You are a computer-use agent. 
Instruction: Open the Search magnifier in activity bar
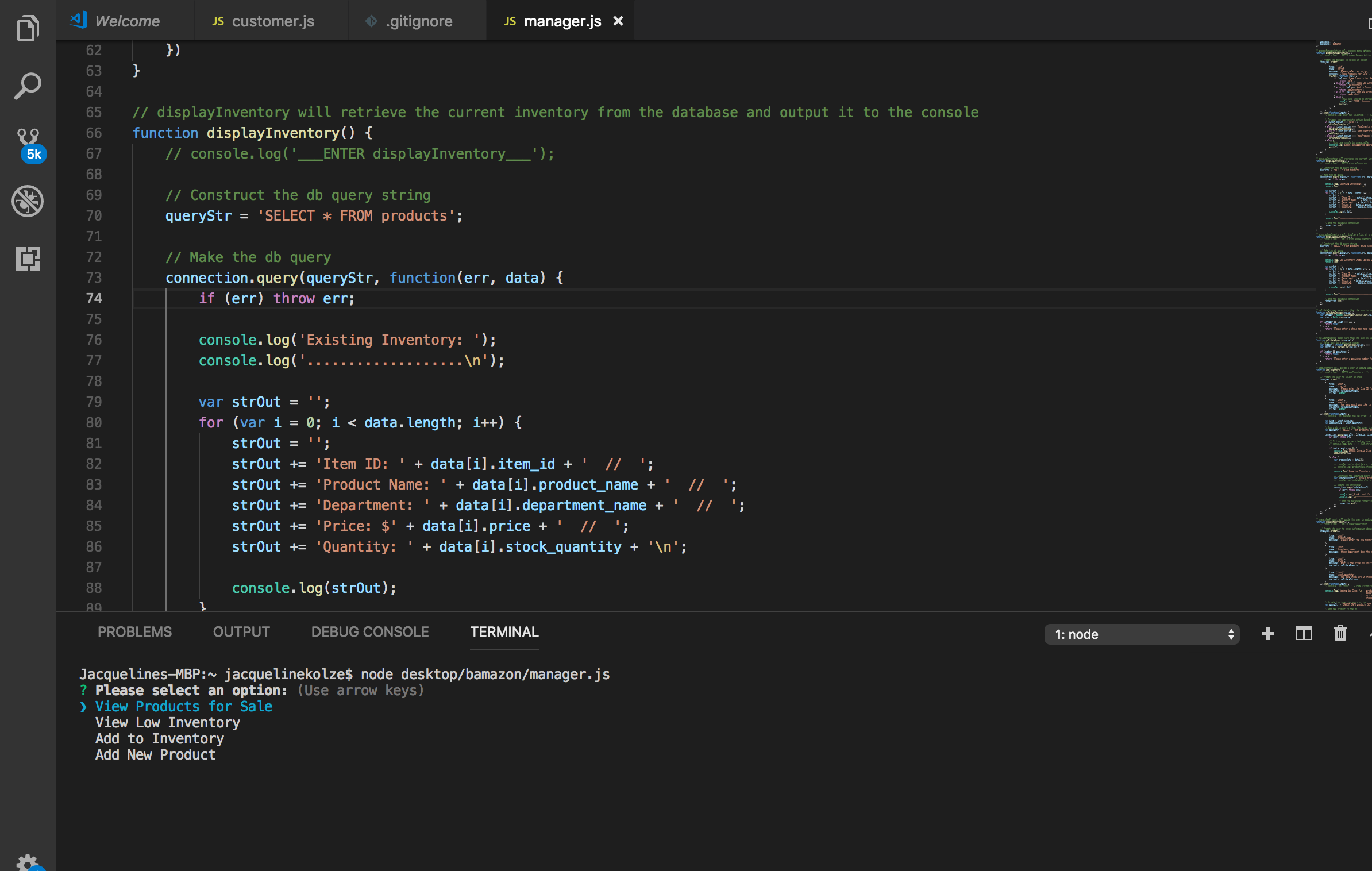click(28, 86)
